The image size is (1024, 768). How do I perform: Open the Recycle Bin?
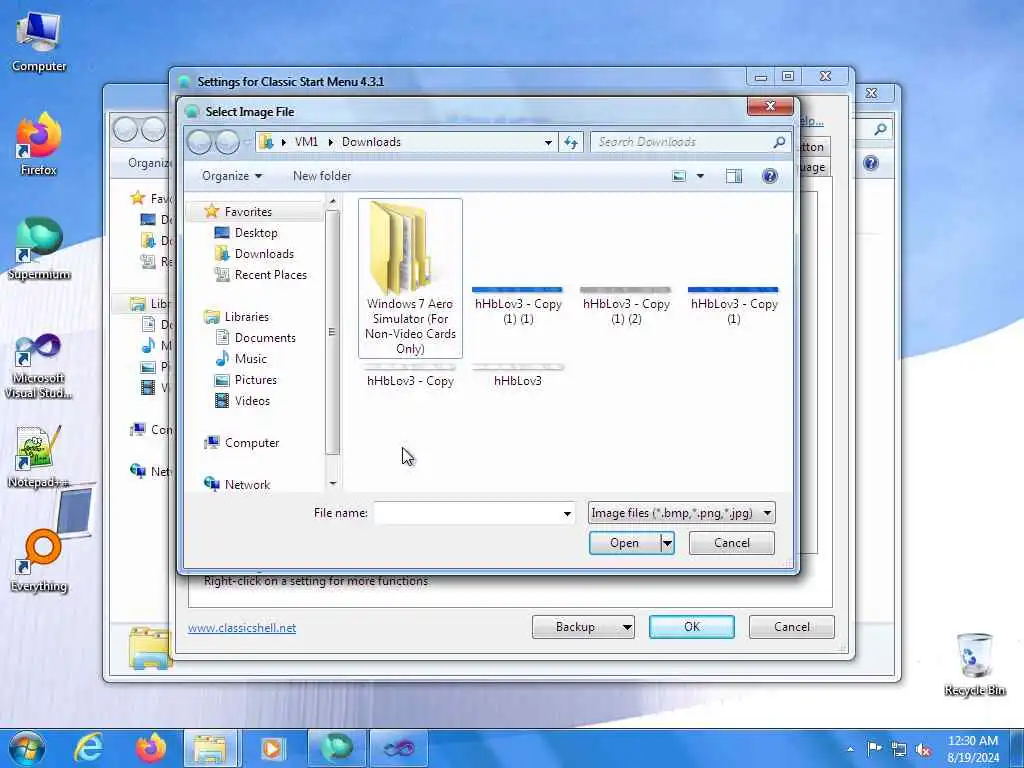(974, 664)
